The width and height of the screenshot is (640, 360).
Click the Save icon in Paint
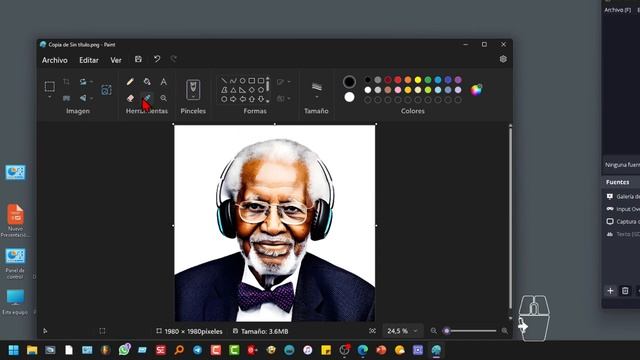point(138,59)
